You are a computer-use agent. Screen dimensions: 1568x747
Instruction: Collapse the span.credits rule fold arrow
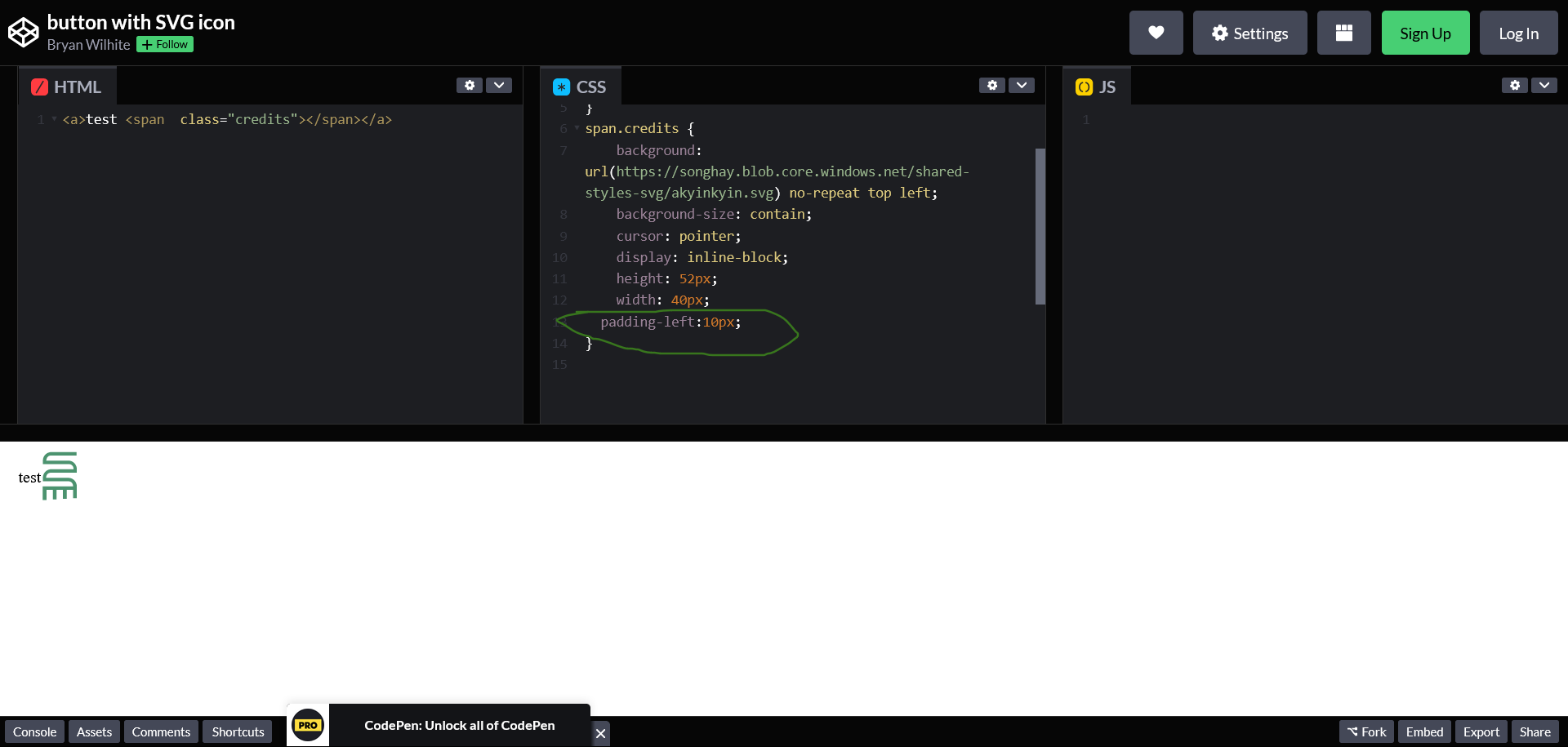[577, 128]
